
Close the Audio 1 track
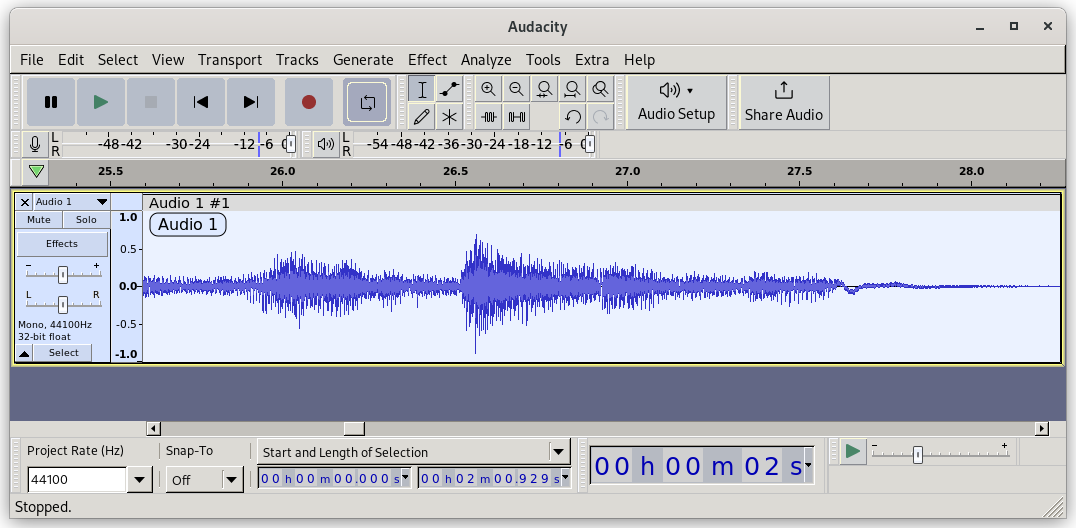point(25,202)
